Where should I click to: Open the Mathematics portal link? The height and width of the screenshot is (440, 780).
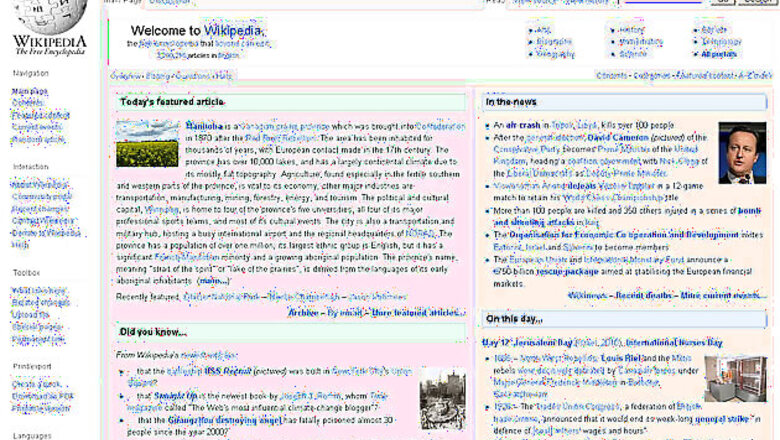pos(641,42)
